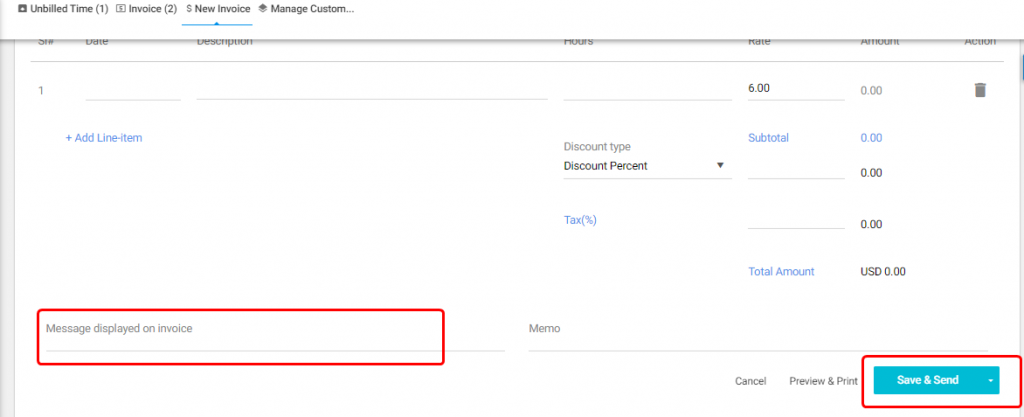Click the Message displayed on invoice field
This screenshot has width=1024, height=417.
point(274,333)
